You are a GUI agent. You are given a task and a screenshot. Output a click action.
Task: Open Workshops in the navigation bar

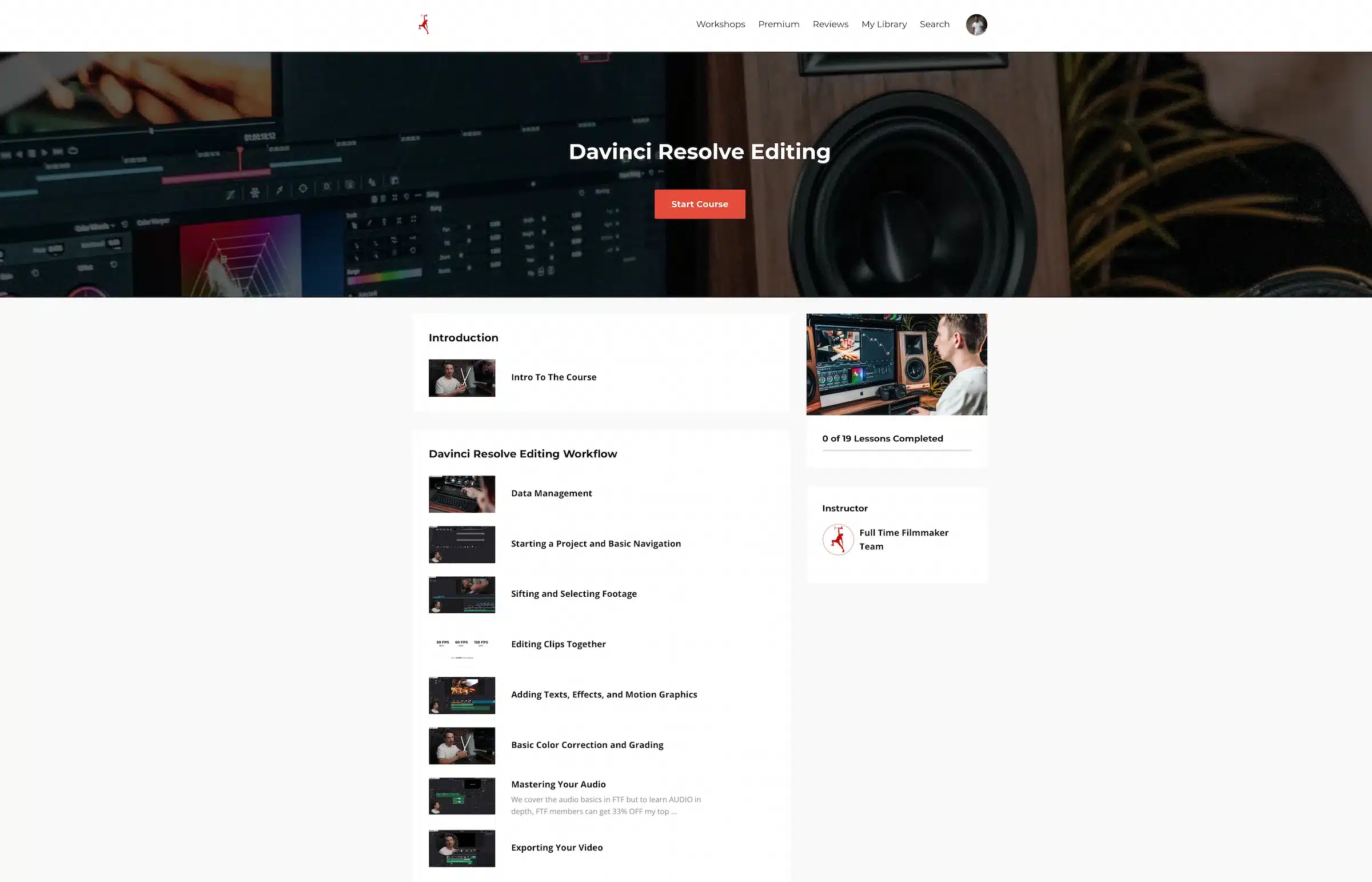(x=720, y=24)
